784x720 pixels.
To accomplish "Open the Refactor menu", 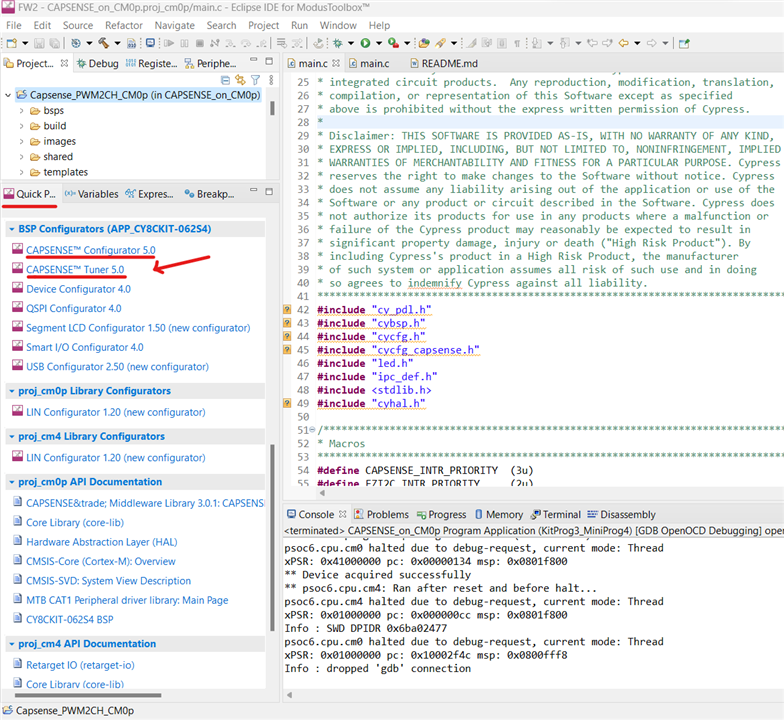I will pos(124,25).
